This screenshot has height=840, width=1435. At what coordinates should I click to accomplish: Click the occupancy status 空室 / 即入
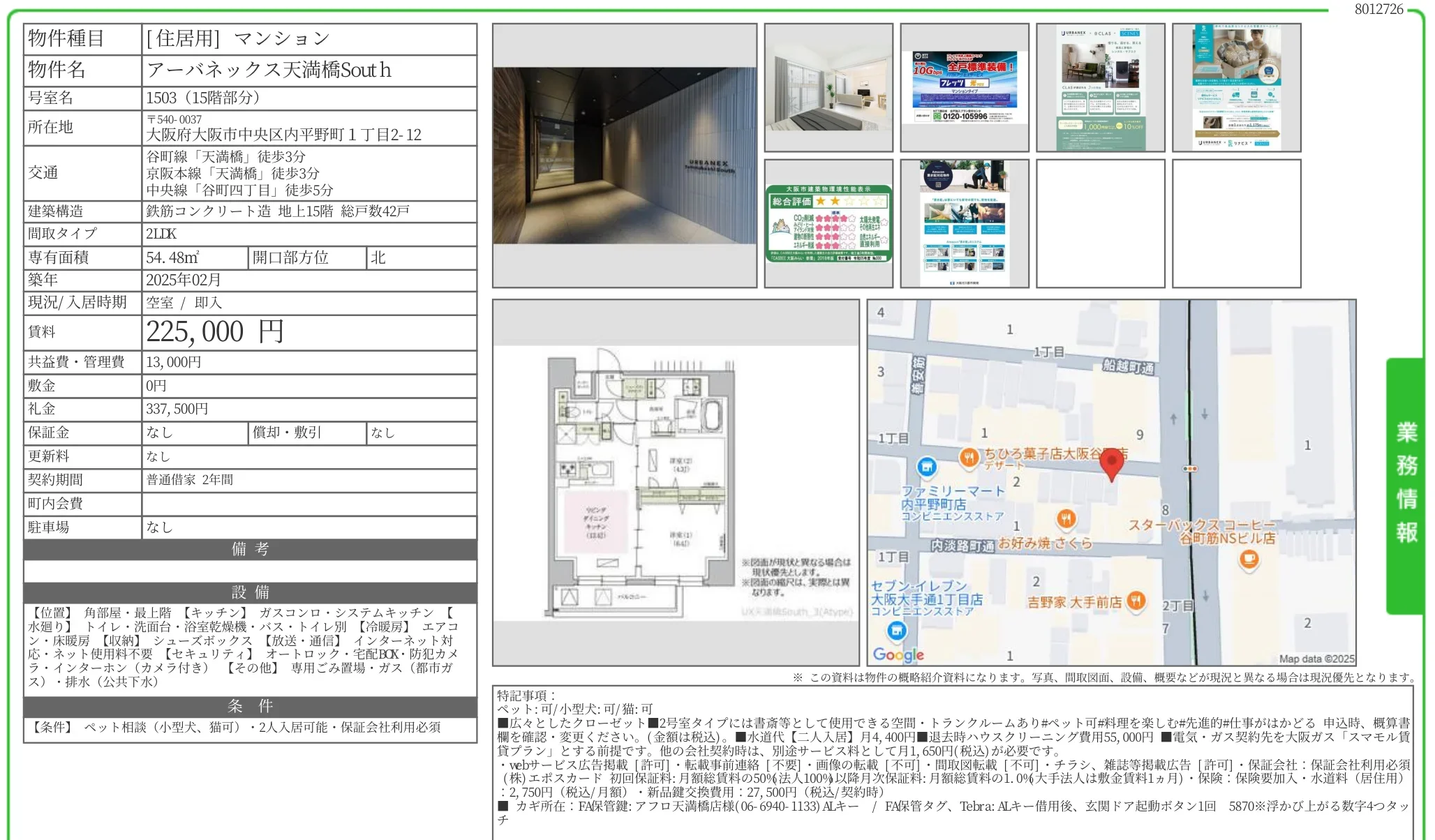[x=184, y=303]
